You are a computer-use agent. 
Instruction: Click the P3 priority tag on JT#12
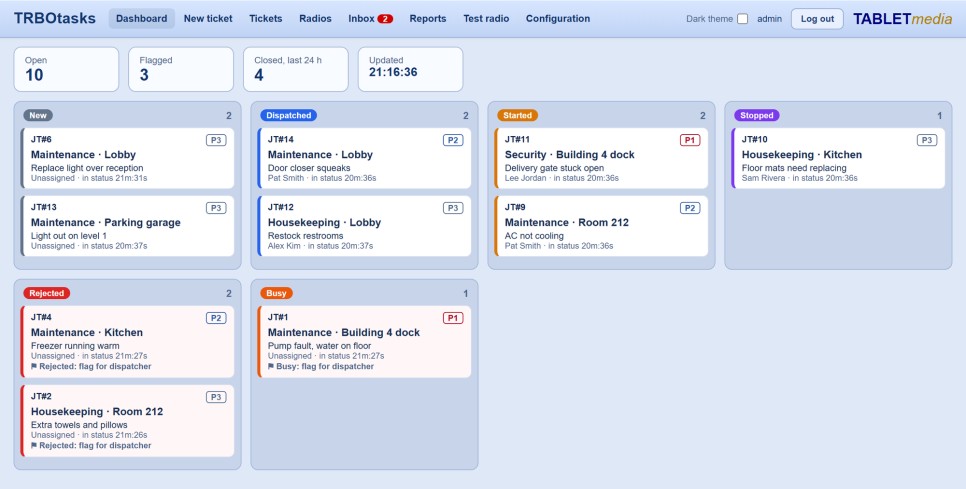[453, 208]
